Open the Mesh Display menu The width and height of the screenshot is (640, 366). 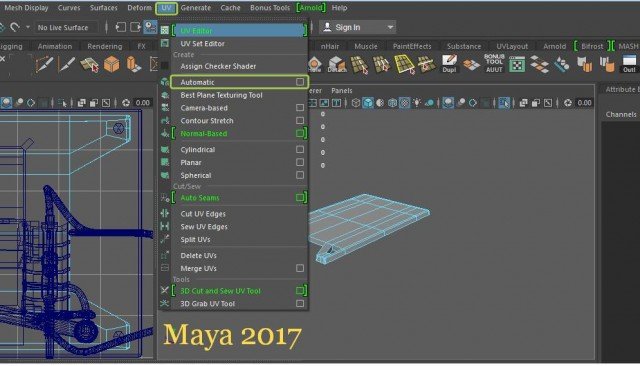26,8
